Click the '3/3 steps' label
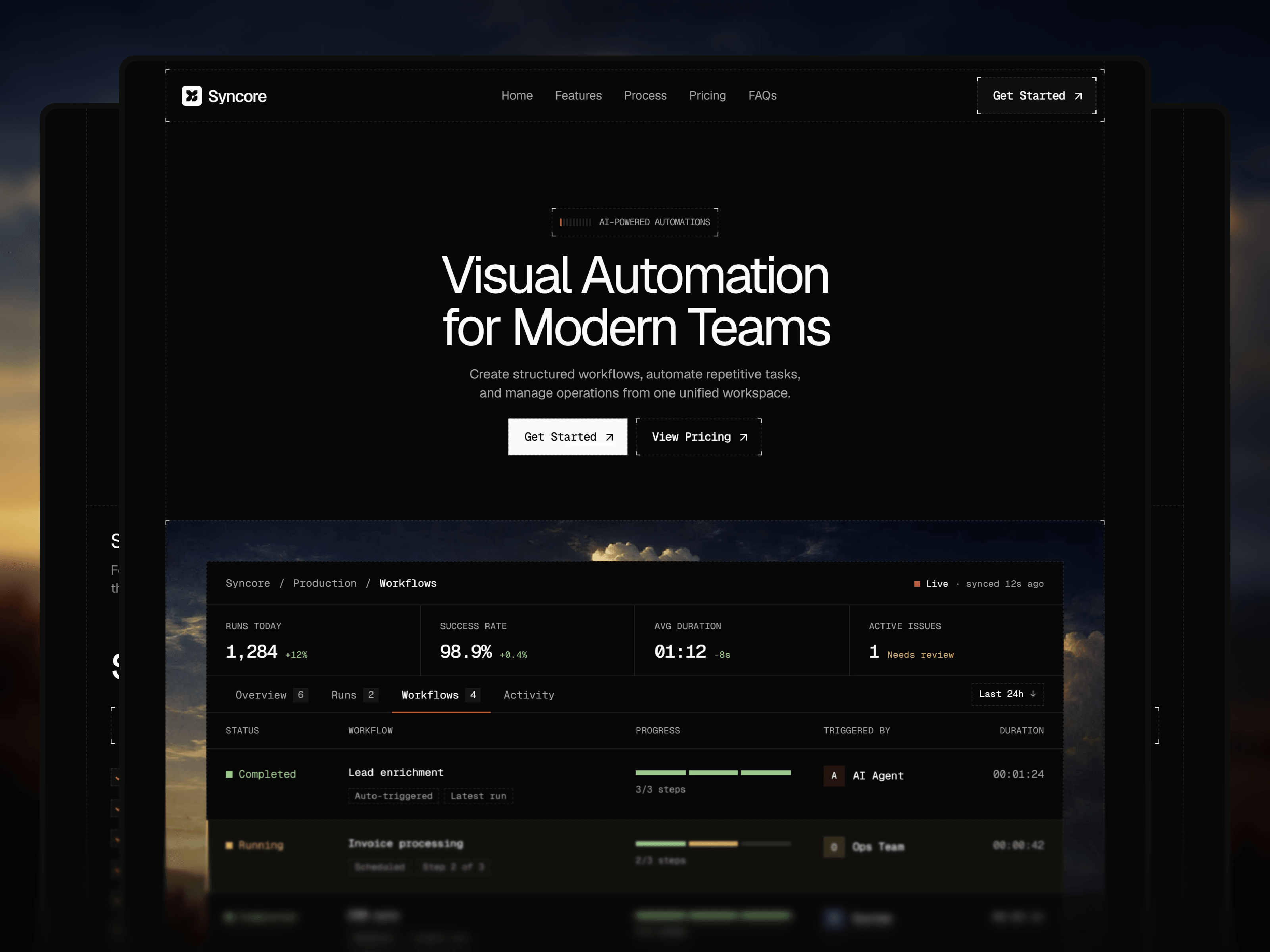1270x952 pixels. click(660, 790)
